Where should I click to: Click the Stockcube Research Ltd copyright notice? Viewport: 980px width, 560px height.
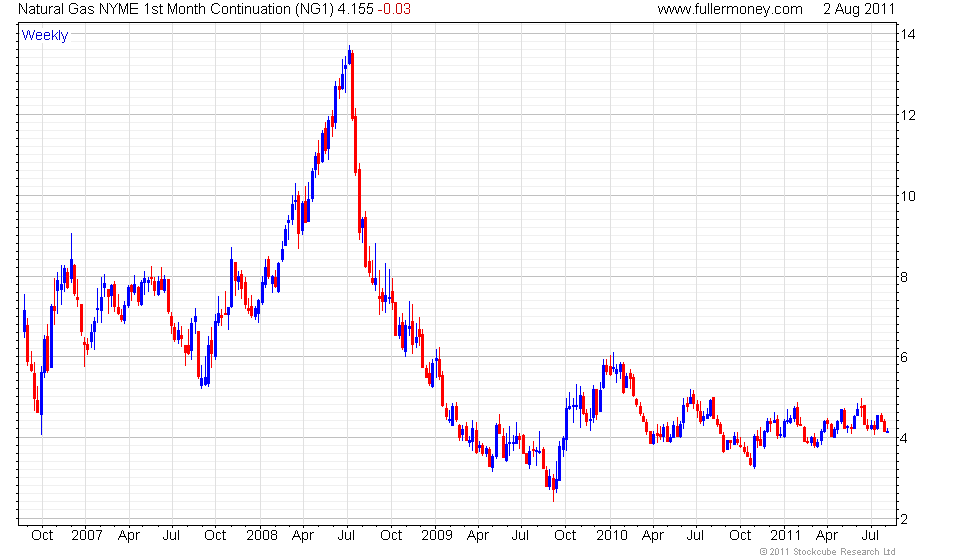[828, 552]
